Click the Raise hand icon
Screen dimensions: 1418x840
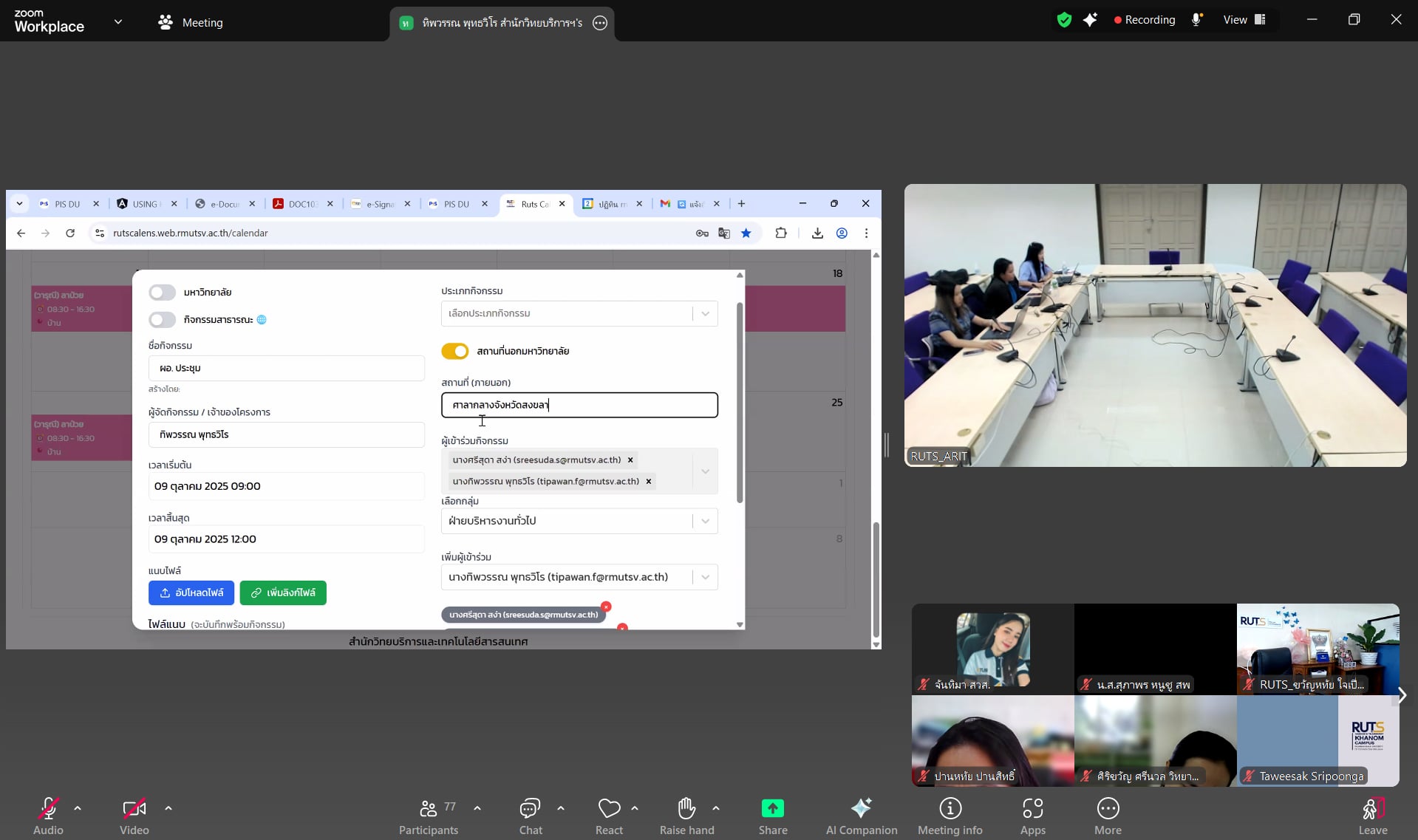click(686, 809)
